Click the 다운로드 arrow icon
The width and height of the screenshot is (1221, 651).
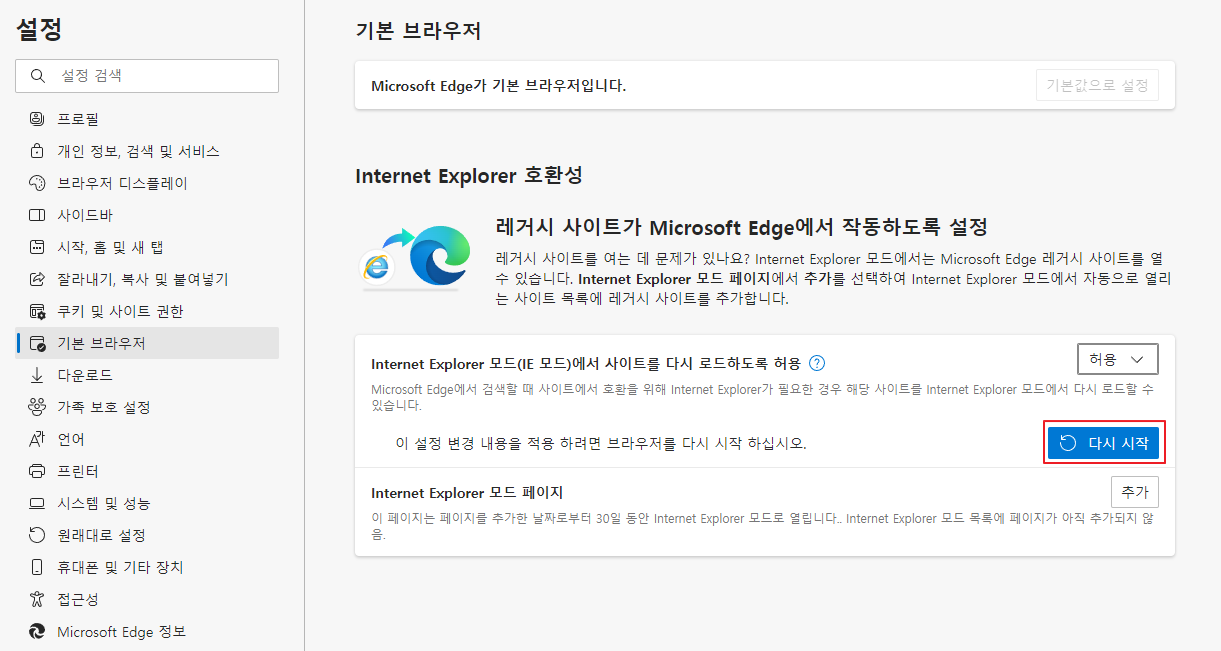(38, 375)
